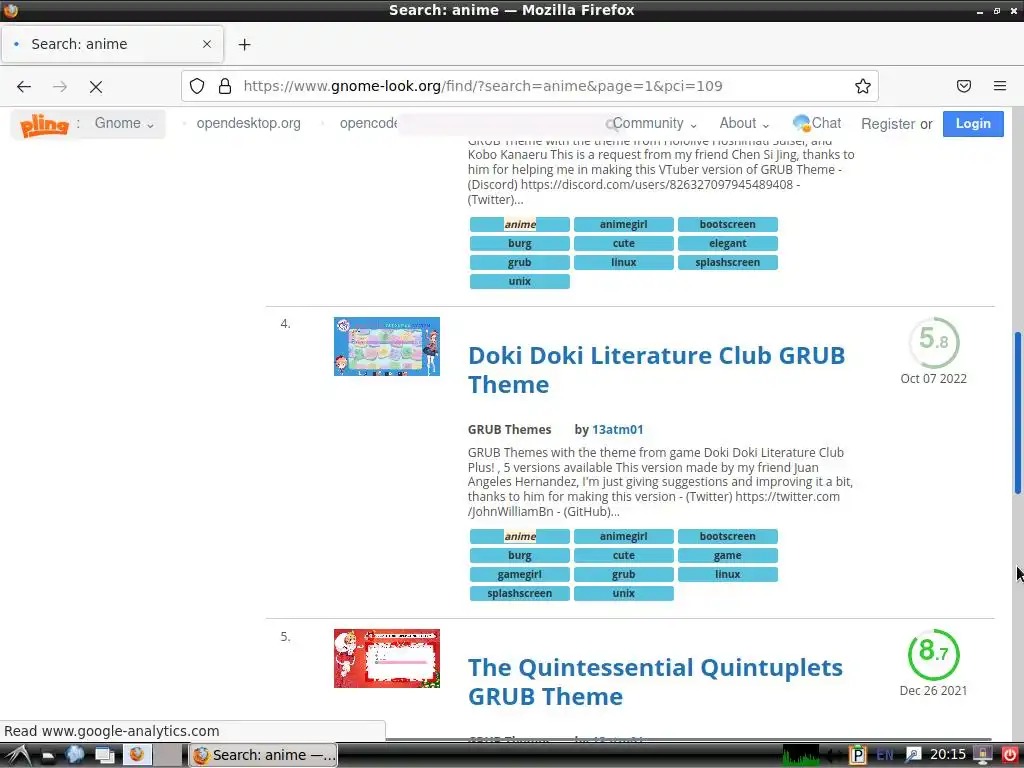Select the 'gamegirl' tag

[x=519, y=575]
